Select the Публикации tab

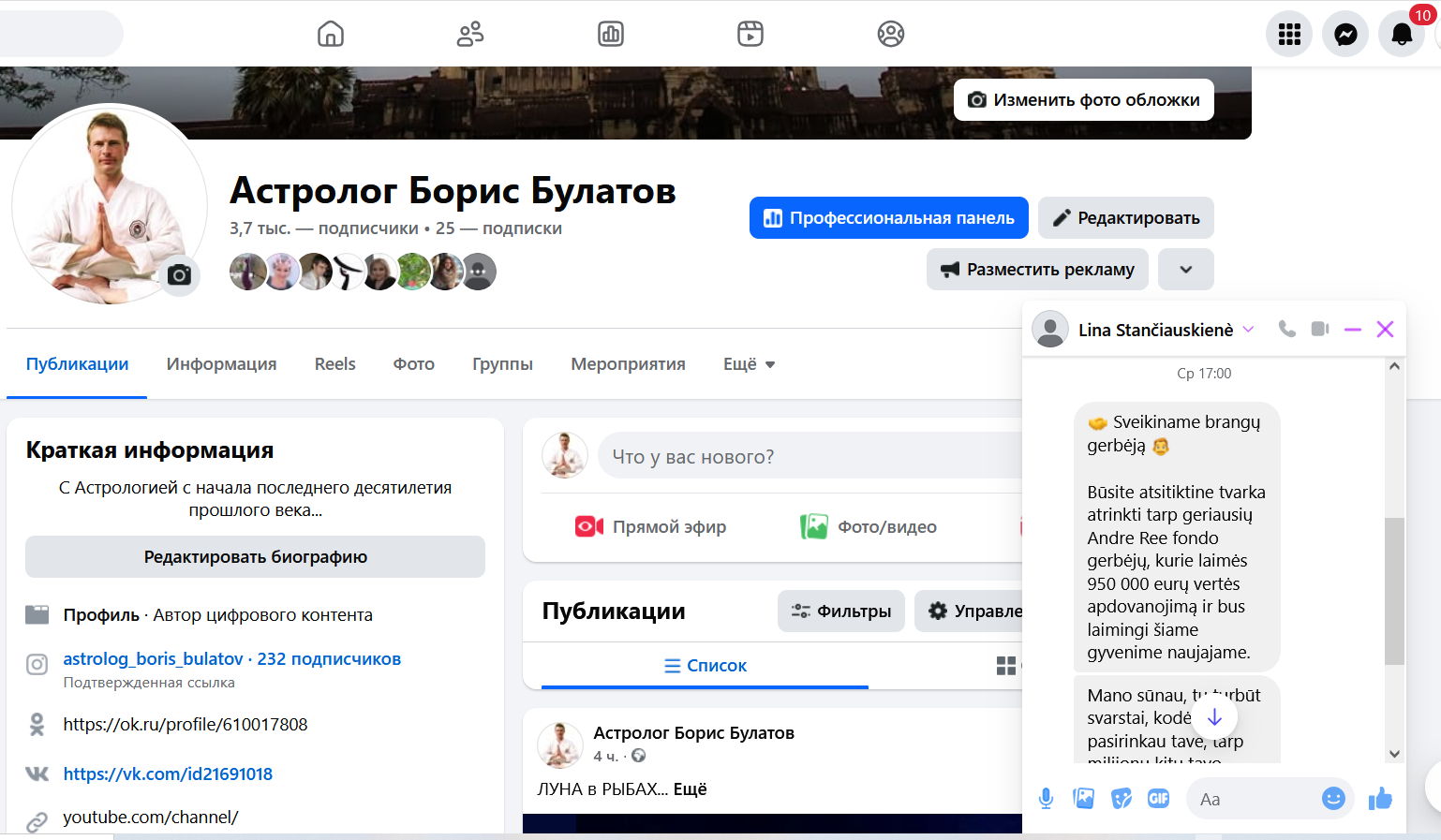tap(78, 364)
